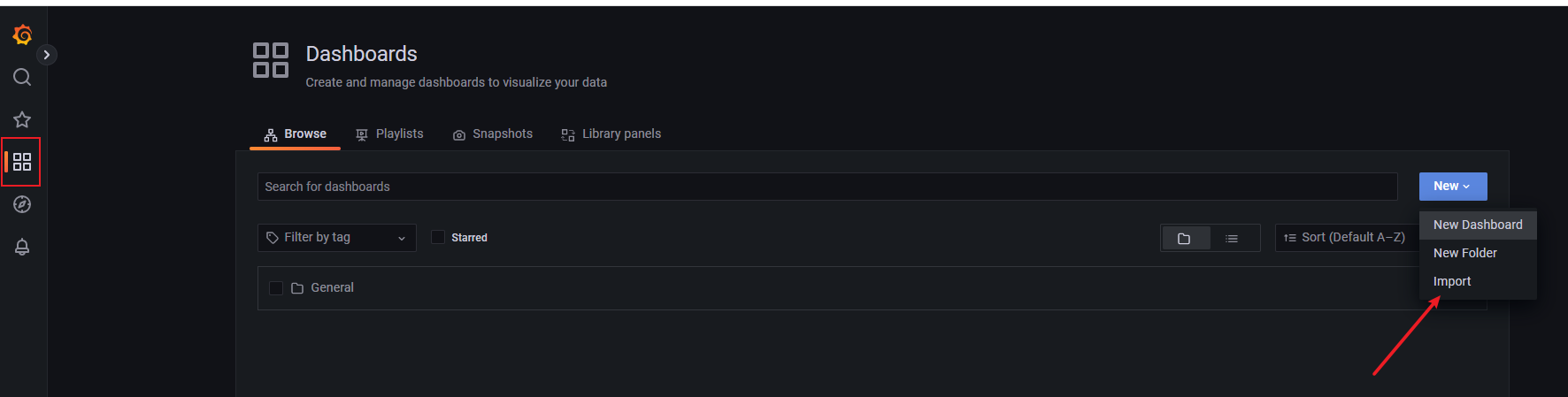Image resolution: width=1568 pixels, height=397 pixels.
Task: Enable the Starred filter checkbox
Action: pos(438,237)
